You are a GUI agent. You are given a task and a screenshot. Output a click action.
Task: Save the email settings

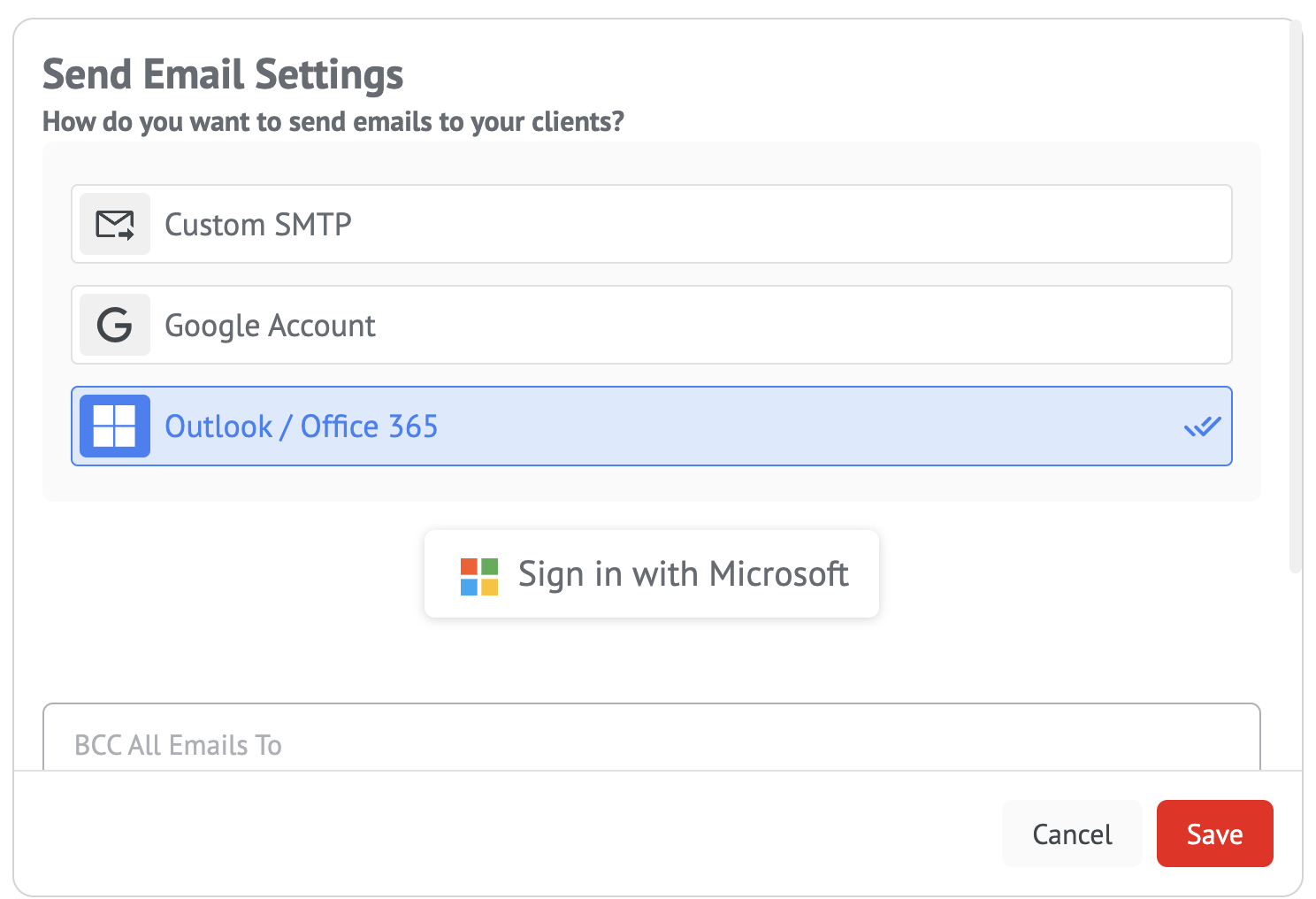[1214, 834]
